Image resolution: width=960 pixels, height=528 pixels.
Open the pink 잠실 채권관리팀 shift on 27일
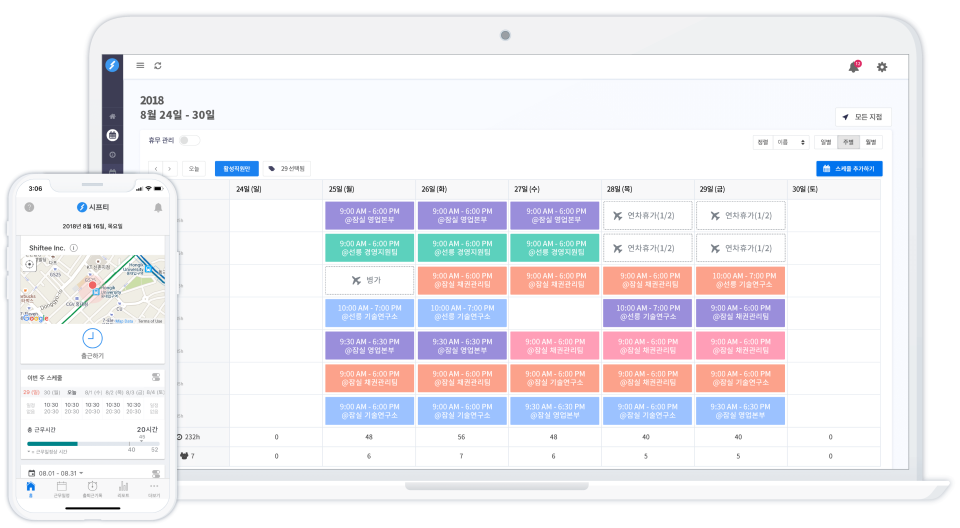555,346
